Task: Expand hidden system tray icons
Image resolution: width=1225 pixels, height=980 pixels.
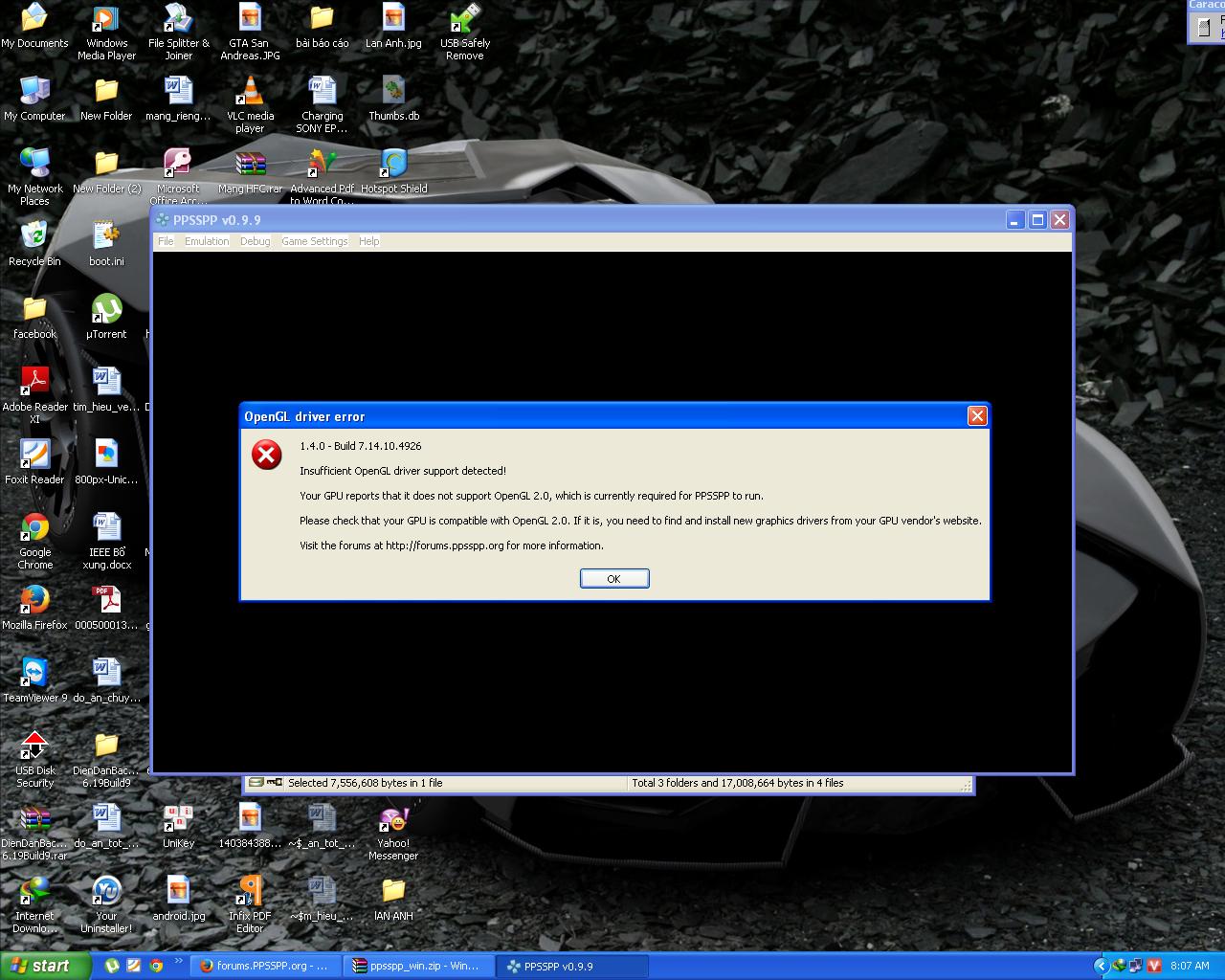Action: click(x=1101, y=966)
